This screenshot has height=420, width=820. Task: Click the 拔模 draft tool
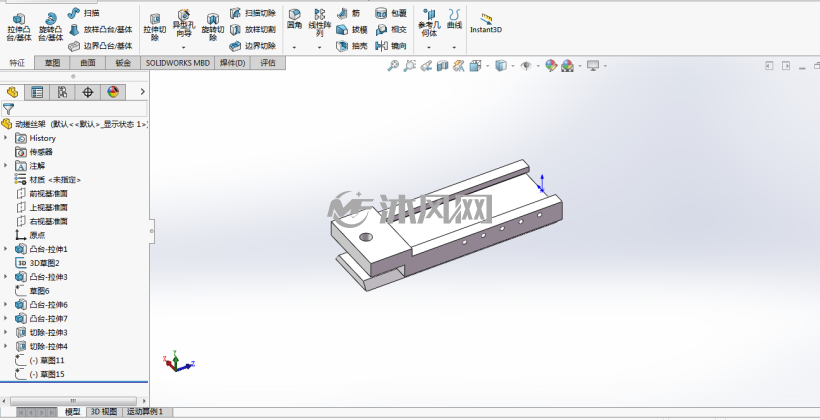[352, 29]
